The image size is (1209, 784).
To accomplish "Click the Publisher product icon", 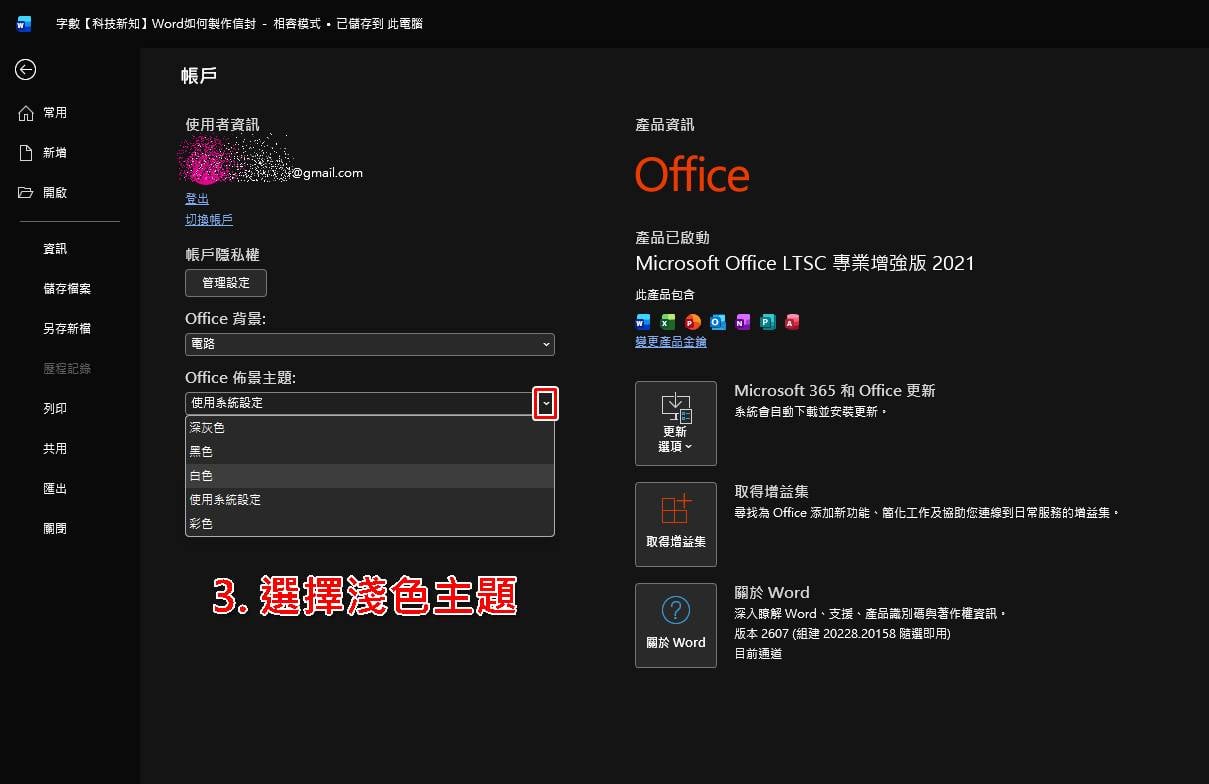I will pyautogui.click(x=767, y=322).
